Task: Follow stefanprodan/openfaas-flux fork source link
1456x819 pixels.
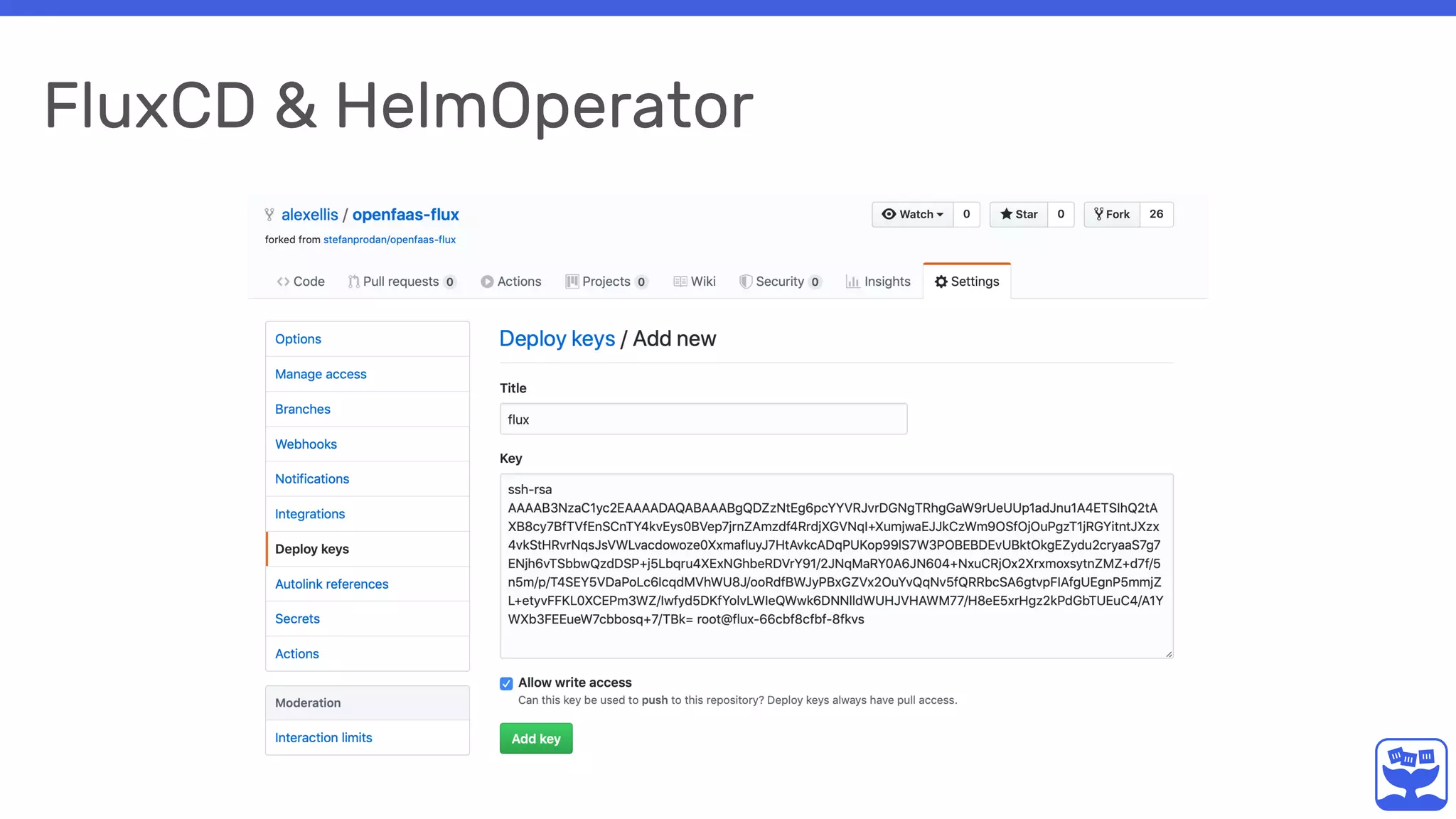Action: pyautogui.click(x=390, y=240)
